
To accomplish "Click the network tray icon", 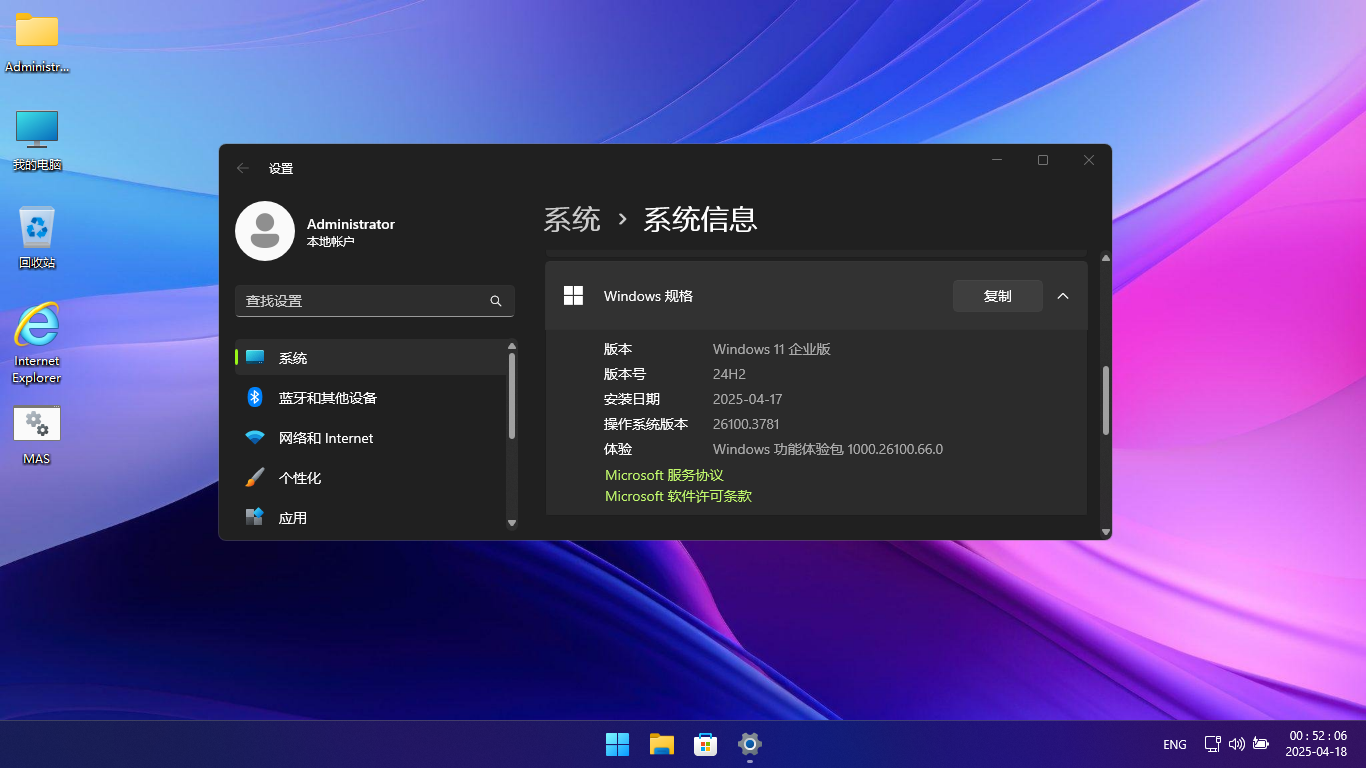I will pyautogui.click(x=1212, y=744).
